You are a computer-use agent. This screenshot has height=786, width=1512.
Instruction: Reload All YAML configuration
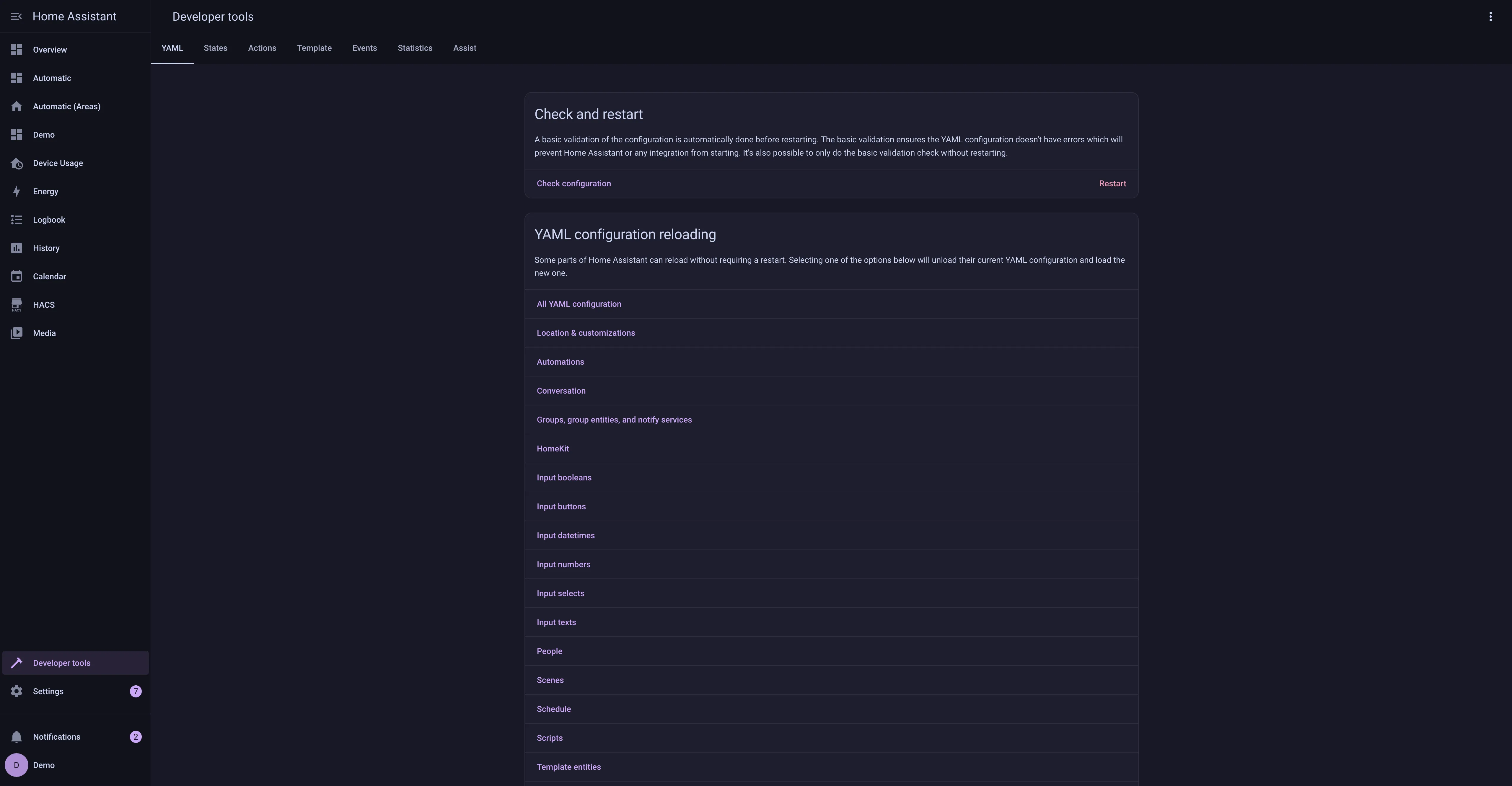point(579,304)
